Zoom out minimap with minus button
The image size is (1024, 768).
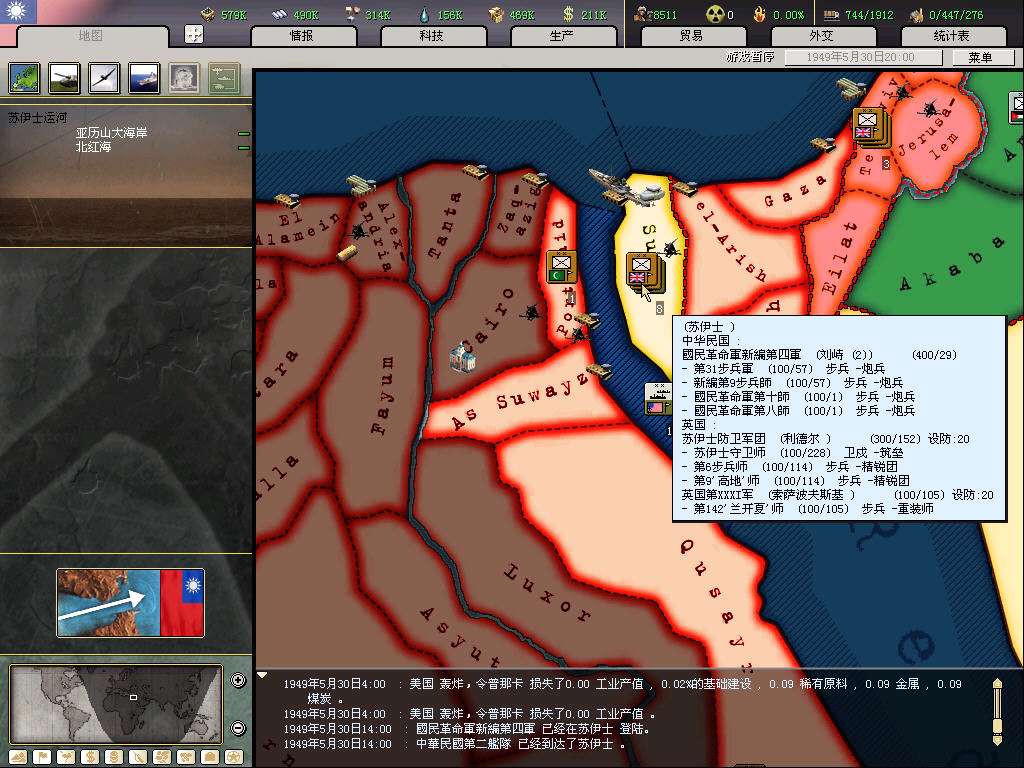(238, 728)
